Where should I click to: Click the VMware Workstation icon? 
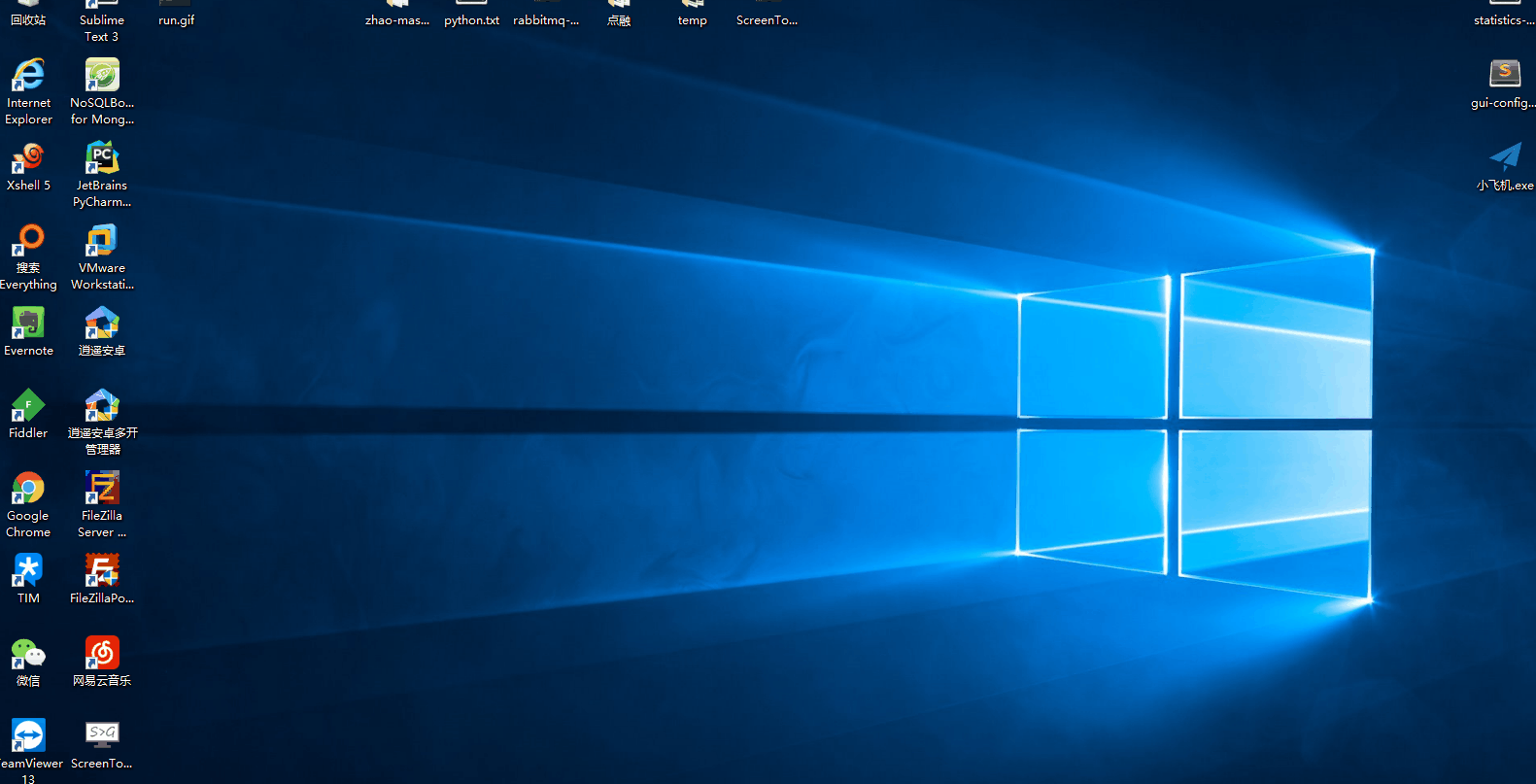coord(102,241)
